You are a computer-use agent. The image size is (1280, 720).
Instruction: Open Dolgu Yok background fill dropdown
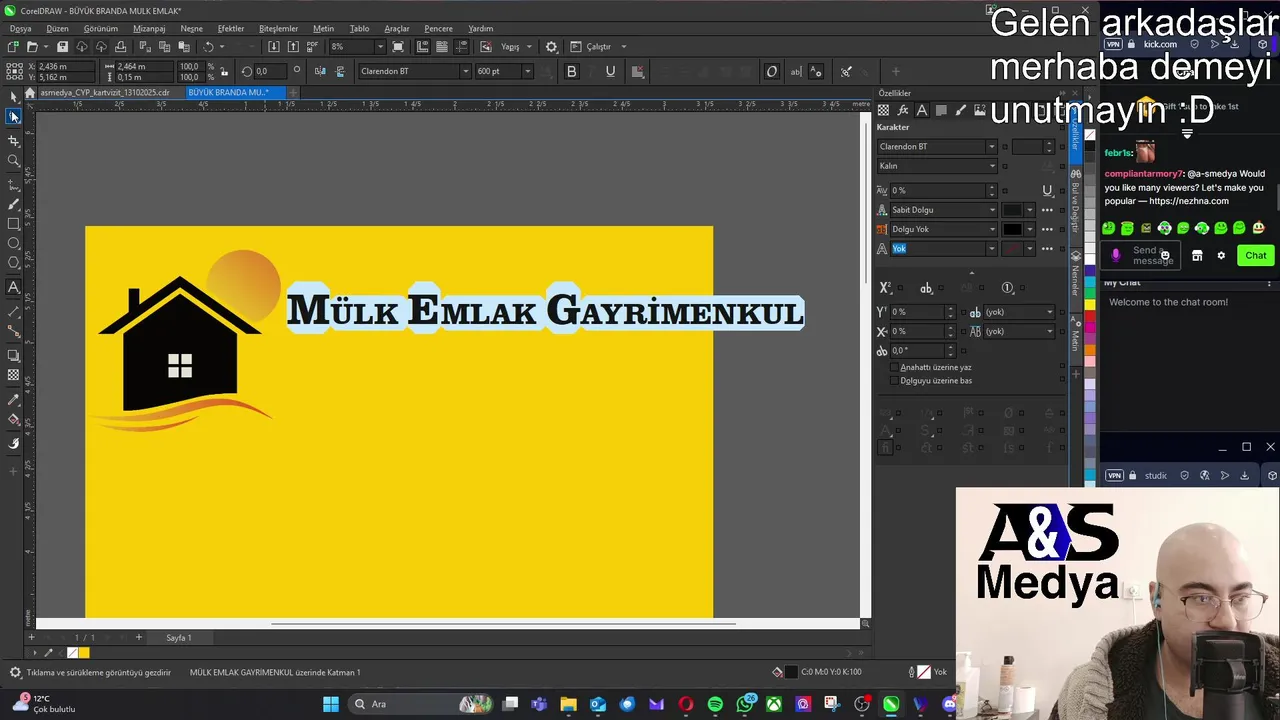[x=992, y=229]
